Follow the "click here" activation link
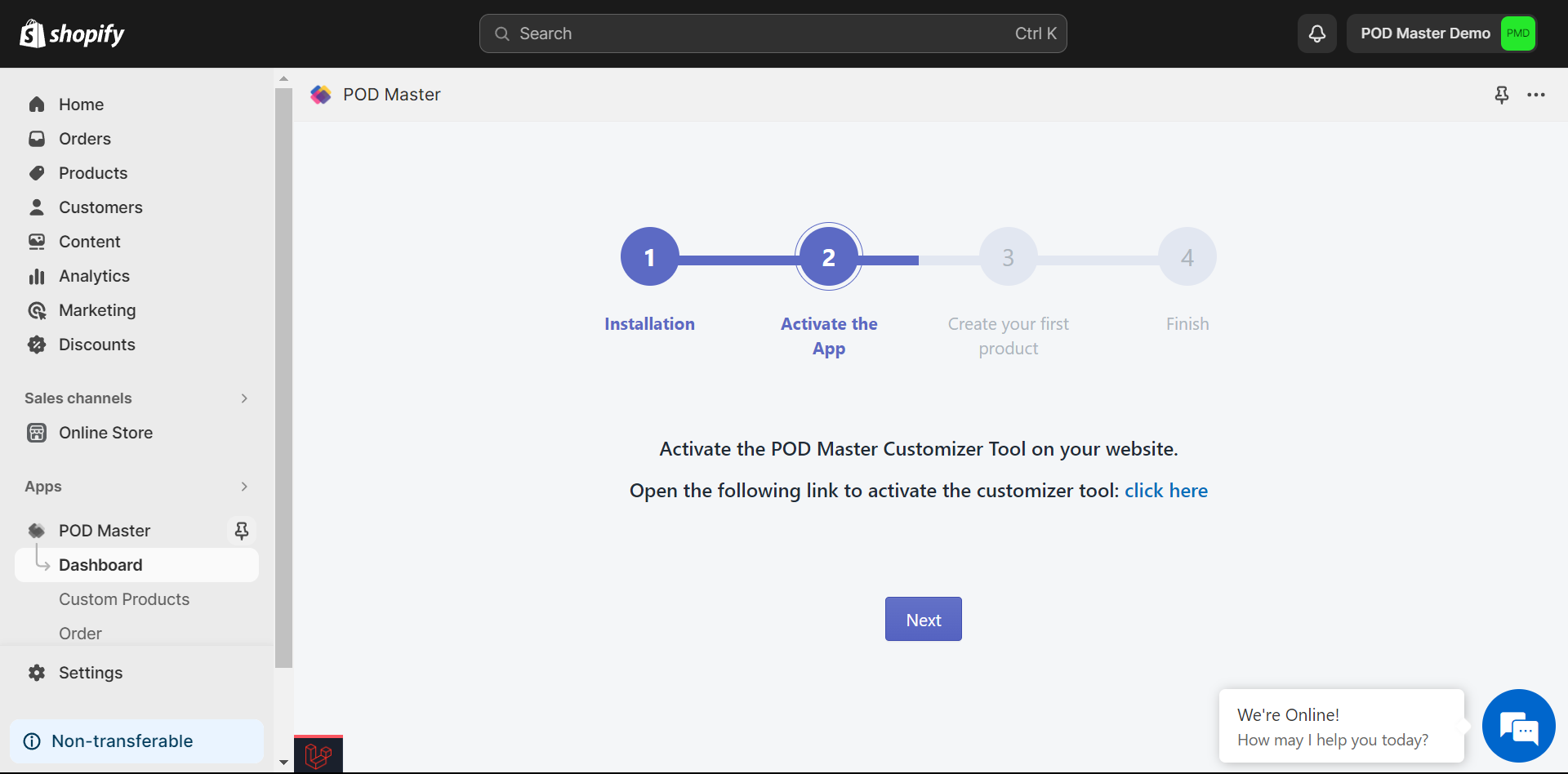The height and width of the screenshot is (774, 1568). [1165, 491]
